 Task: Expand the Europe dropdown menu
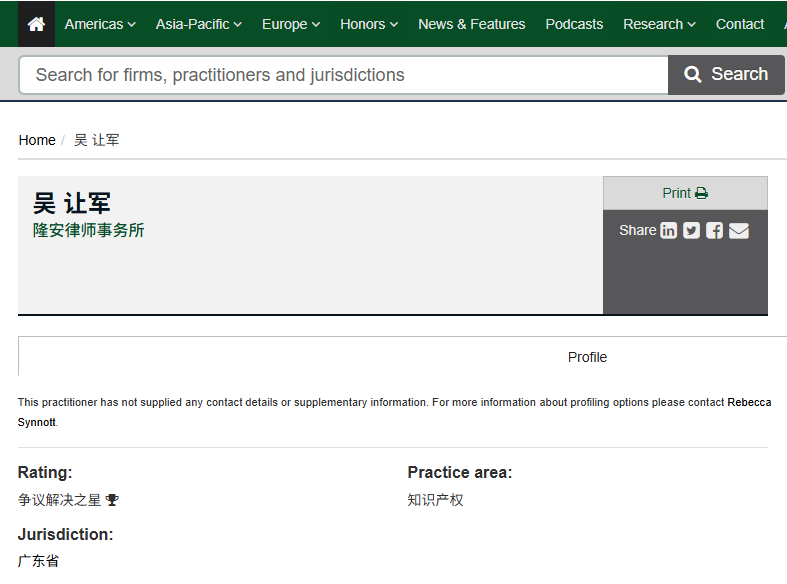coord(291,24)
